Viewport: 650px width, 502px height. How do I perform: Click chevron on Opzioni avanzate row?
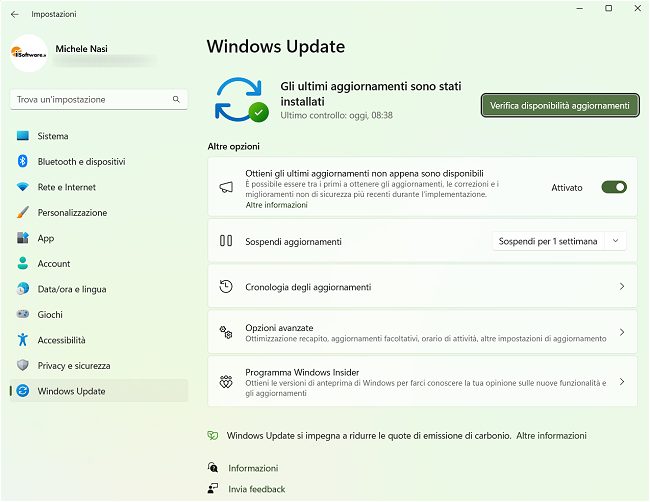pos(622,332)
